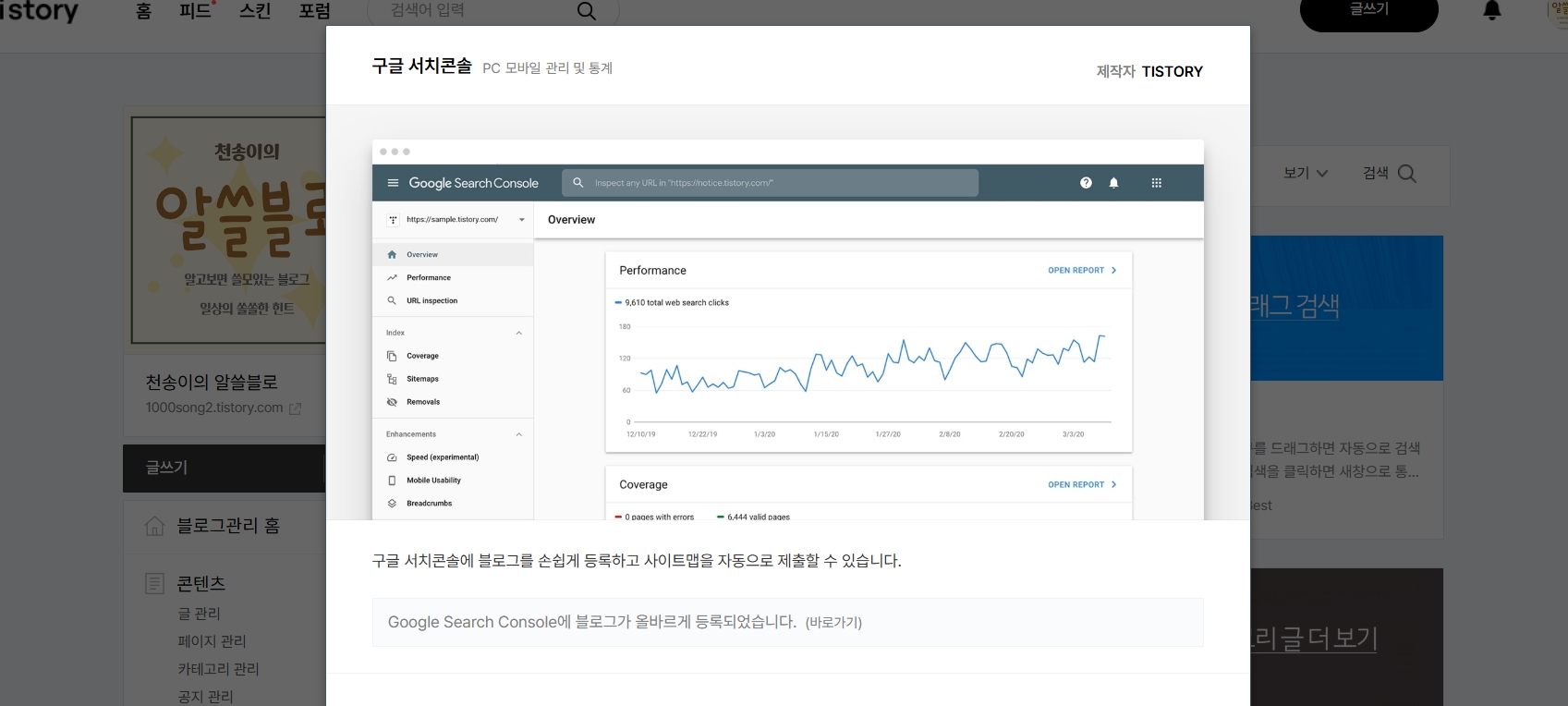Collapse the Enhancements section chevron
This screenshot has width=1568, height=706.
[518, 434]
